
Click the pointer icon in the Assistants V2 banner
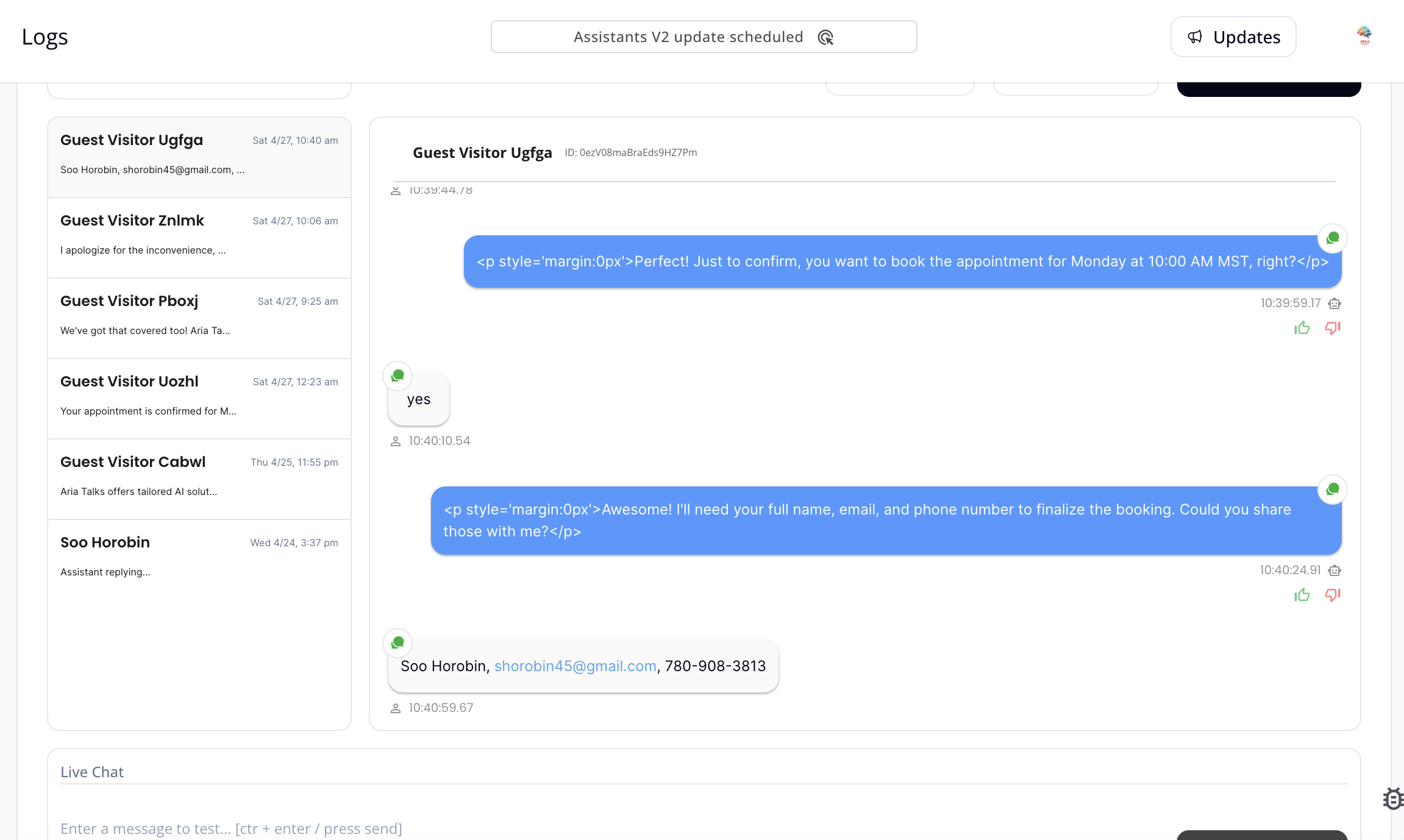click(827, 37)
